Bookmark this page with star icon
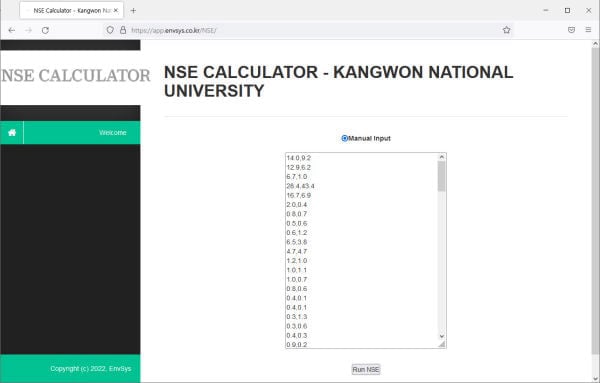The image size is (600, 383). [506, 30]
